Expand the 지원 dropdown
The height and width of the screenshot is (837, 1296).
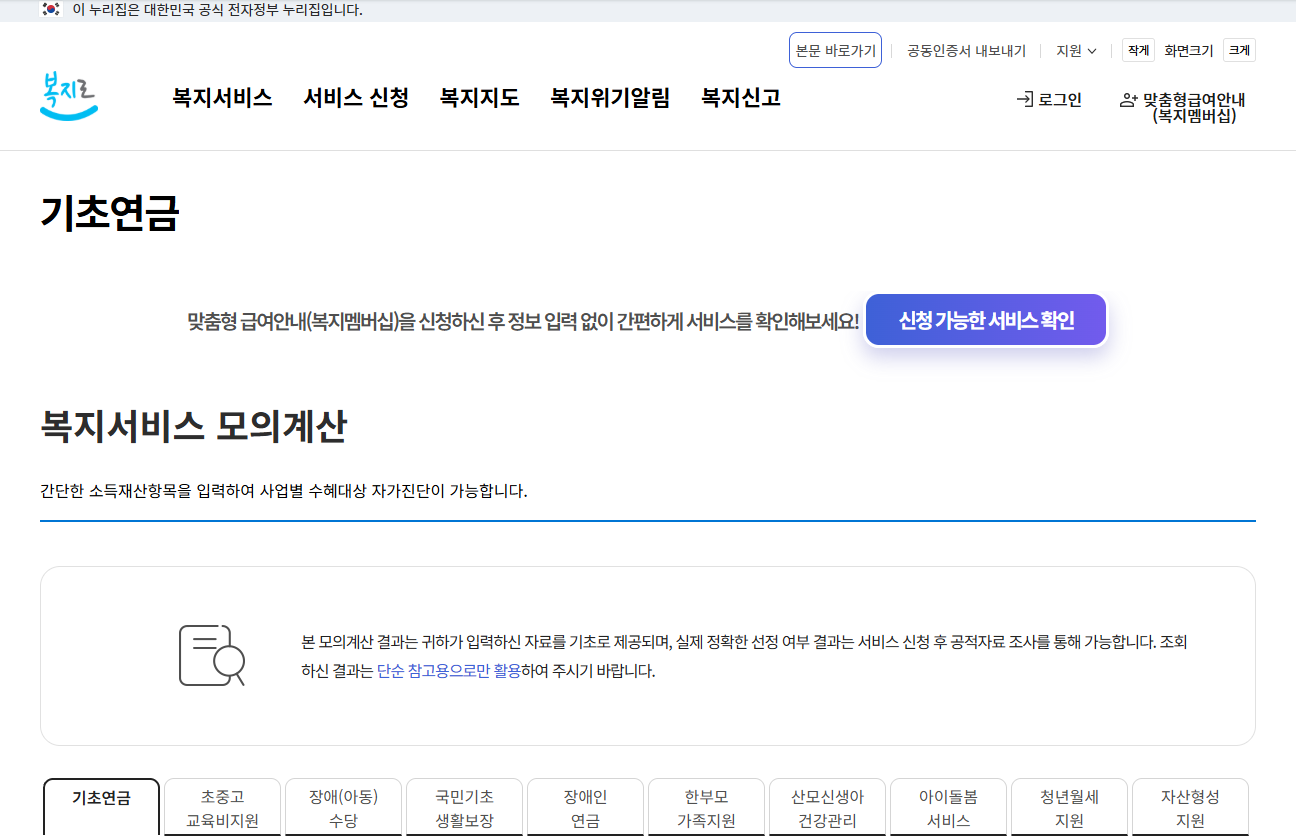(x=1076, y=50)
